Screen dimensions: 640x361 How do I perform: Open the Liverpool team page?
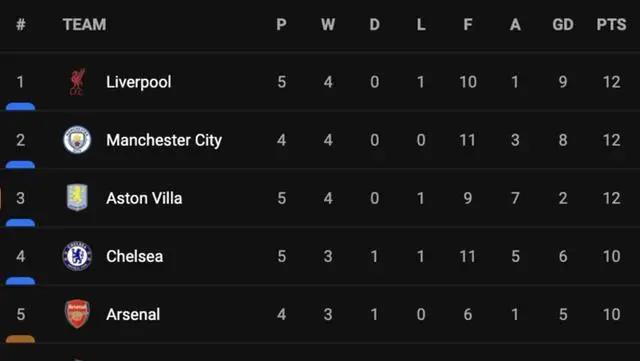coord(139,82)
